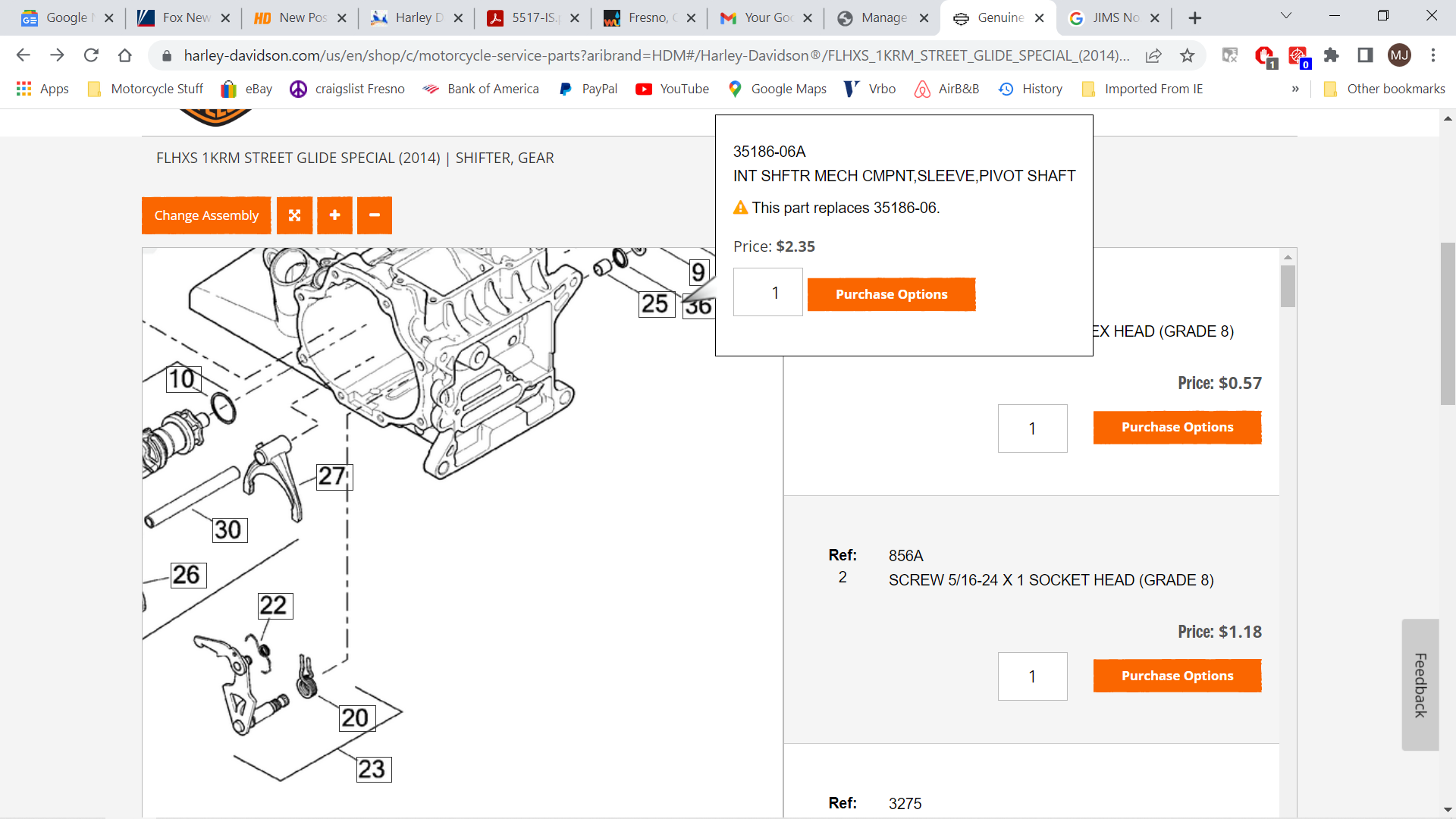Select reference number 27 in diagram
This screenshot has width=1456, height=819.
pos(333,476)
